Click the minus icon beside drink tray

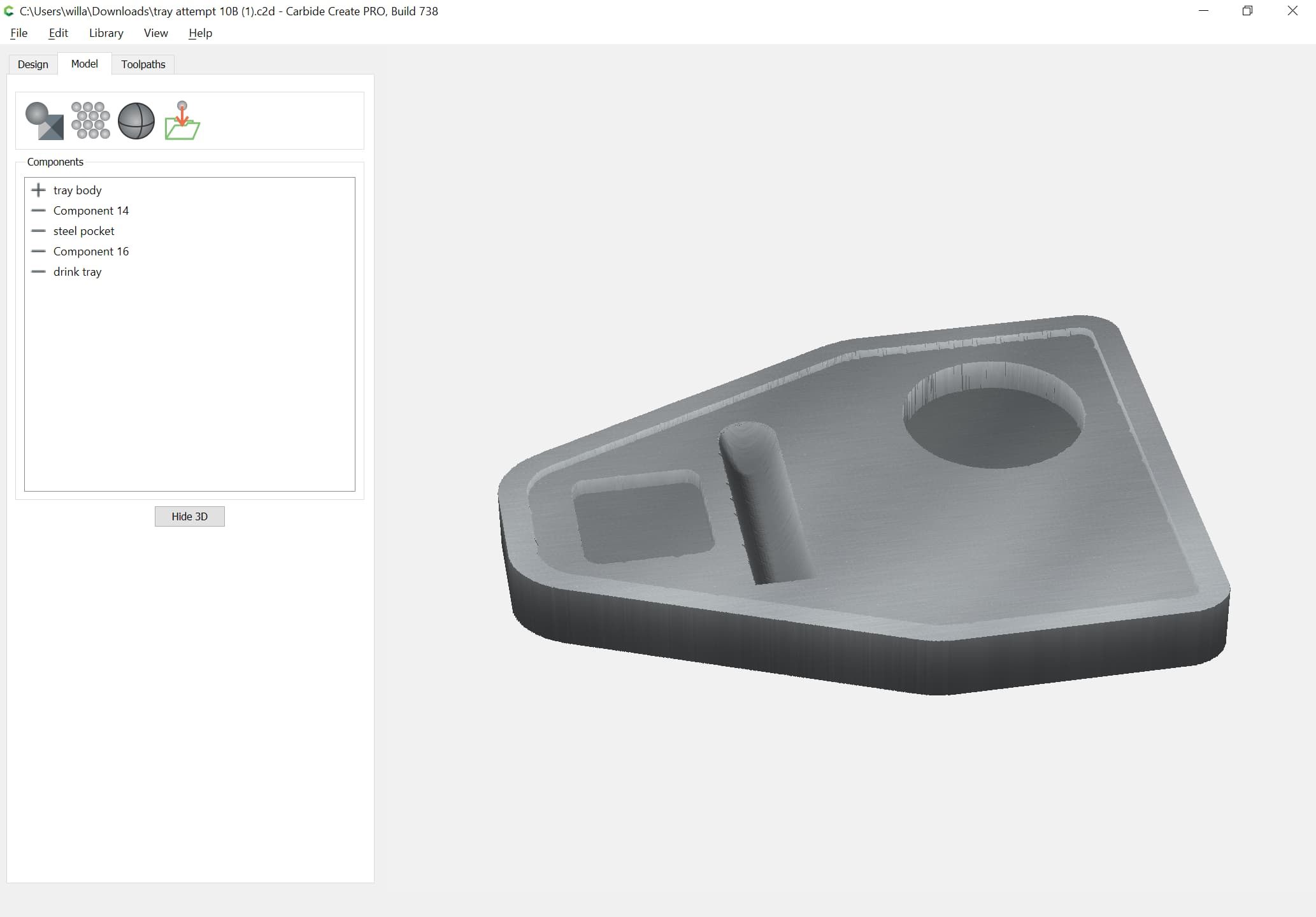[39, 271]
